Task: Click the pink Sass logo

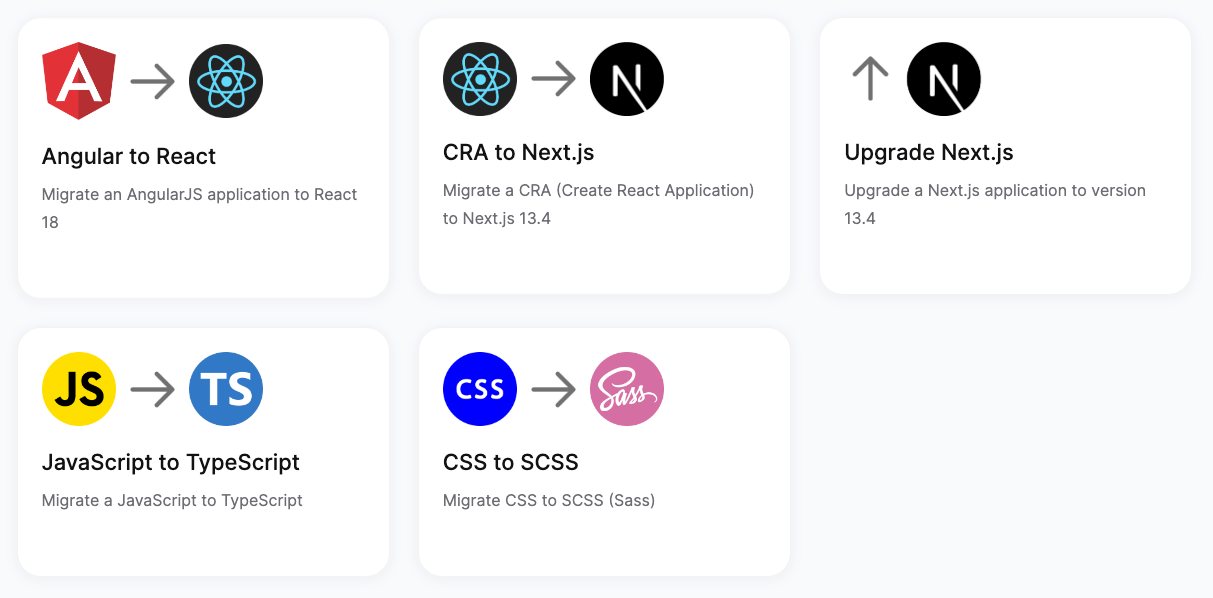Action: [x=626, y=388]
